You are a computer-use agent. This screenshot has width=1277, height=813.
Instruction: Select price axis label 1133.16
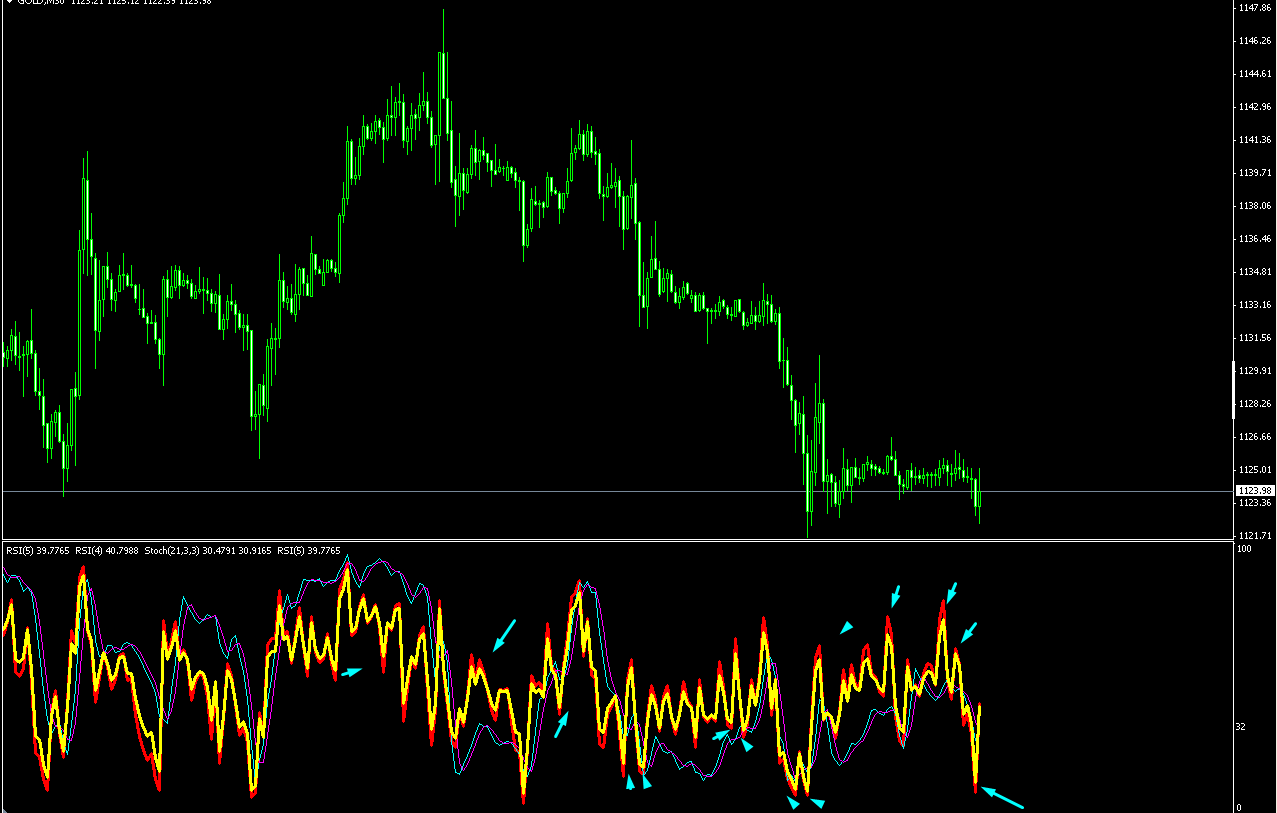pos(1255,305)
